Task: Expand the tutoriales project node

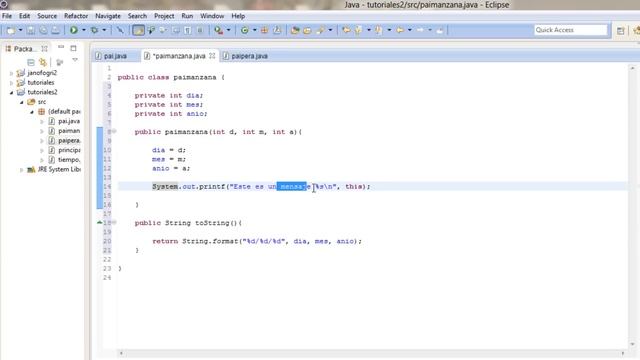Action: coord(11,83)
